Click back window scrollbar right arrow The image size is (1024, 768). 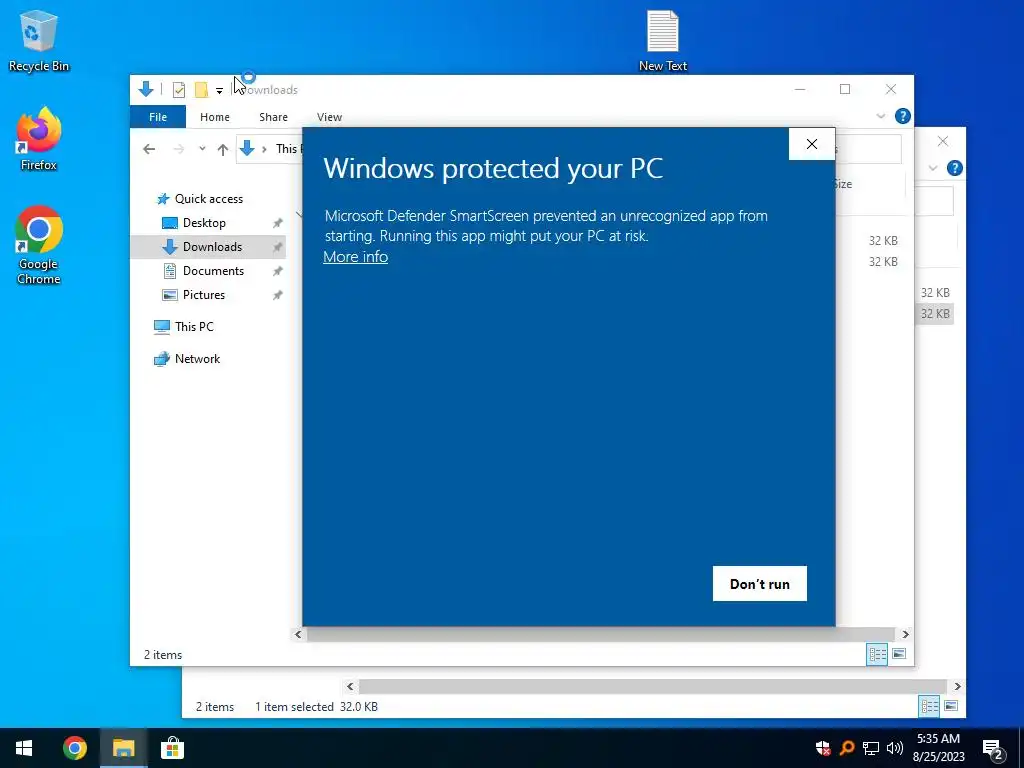point(957,686)
